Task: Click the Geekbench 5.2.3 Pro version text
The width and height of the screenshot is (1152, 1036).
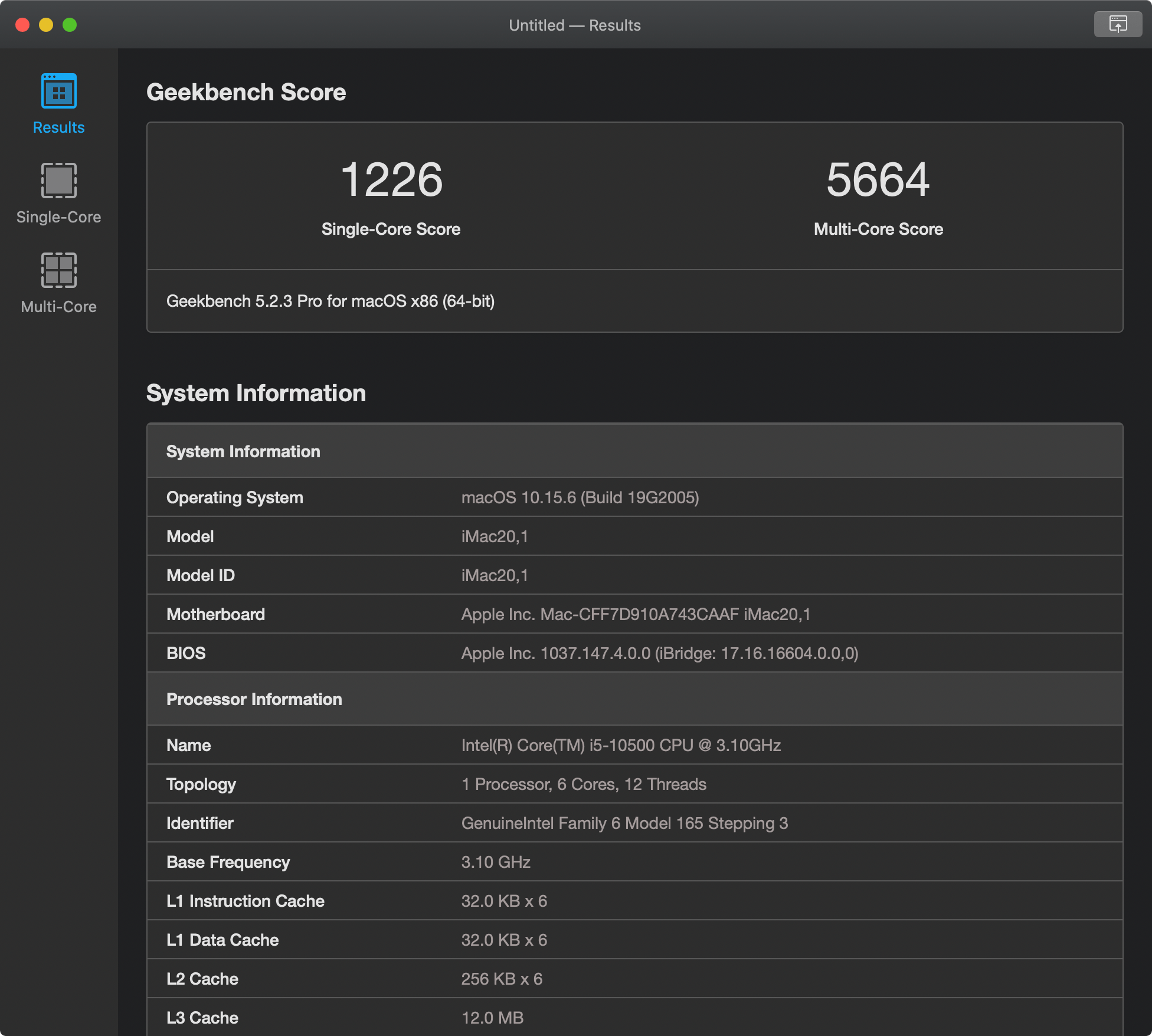Action: pyautogui.click(x=330, y=301)
